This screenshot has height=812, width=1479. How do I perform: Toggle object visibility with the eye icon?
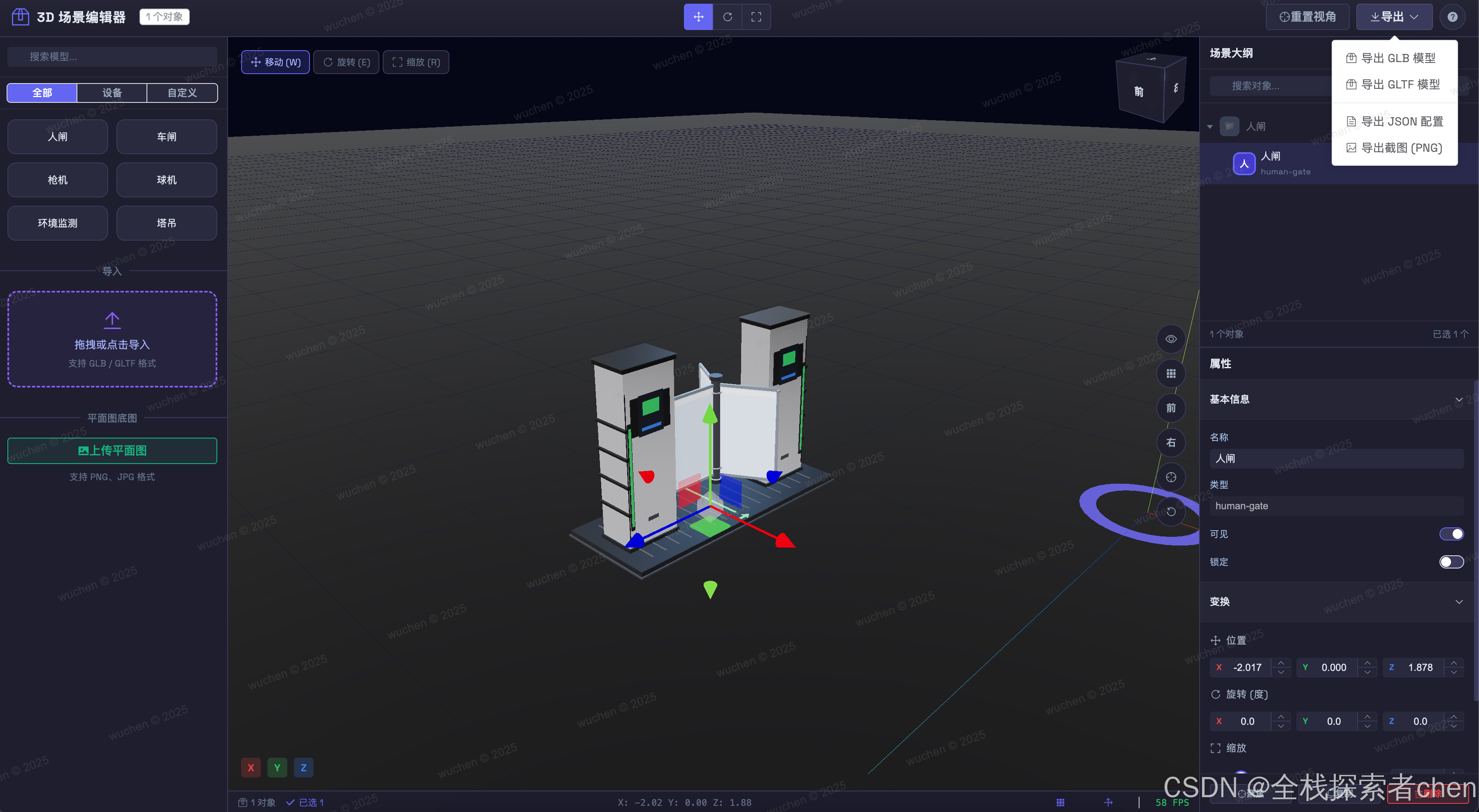tap(1171, 339)
